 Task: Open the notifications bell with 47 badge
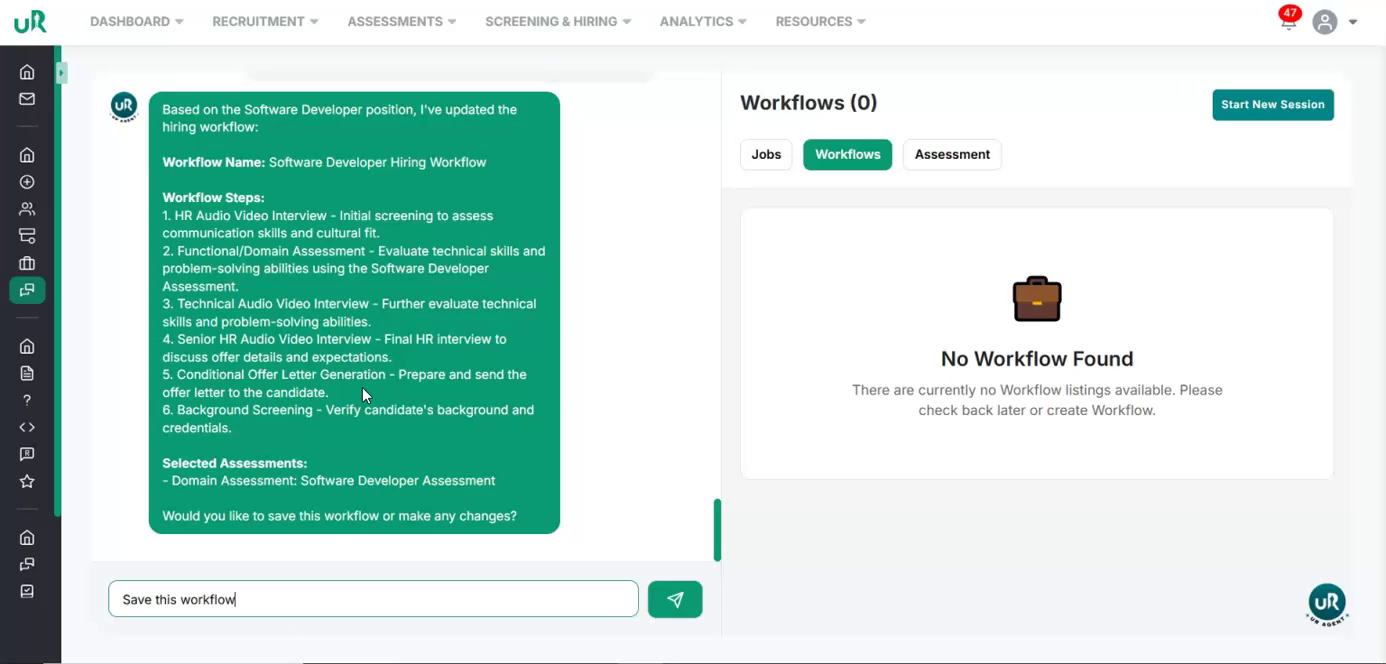point(1288,22)
